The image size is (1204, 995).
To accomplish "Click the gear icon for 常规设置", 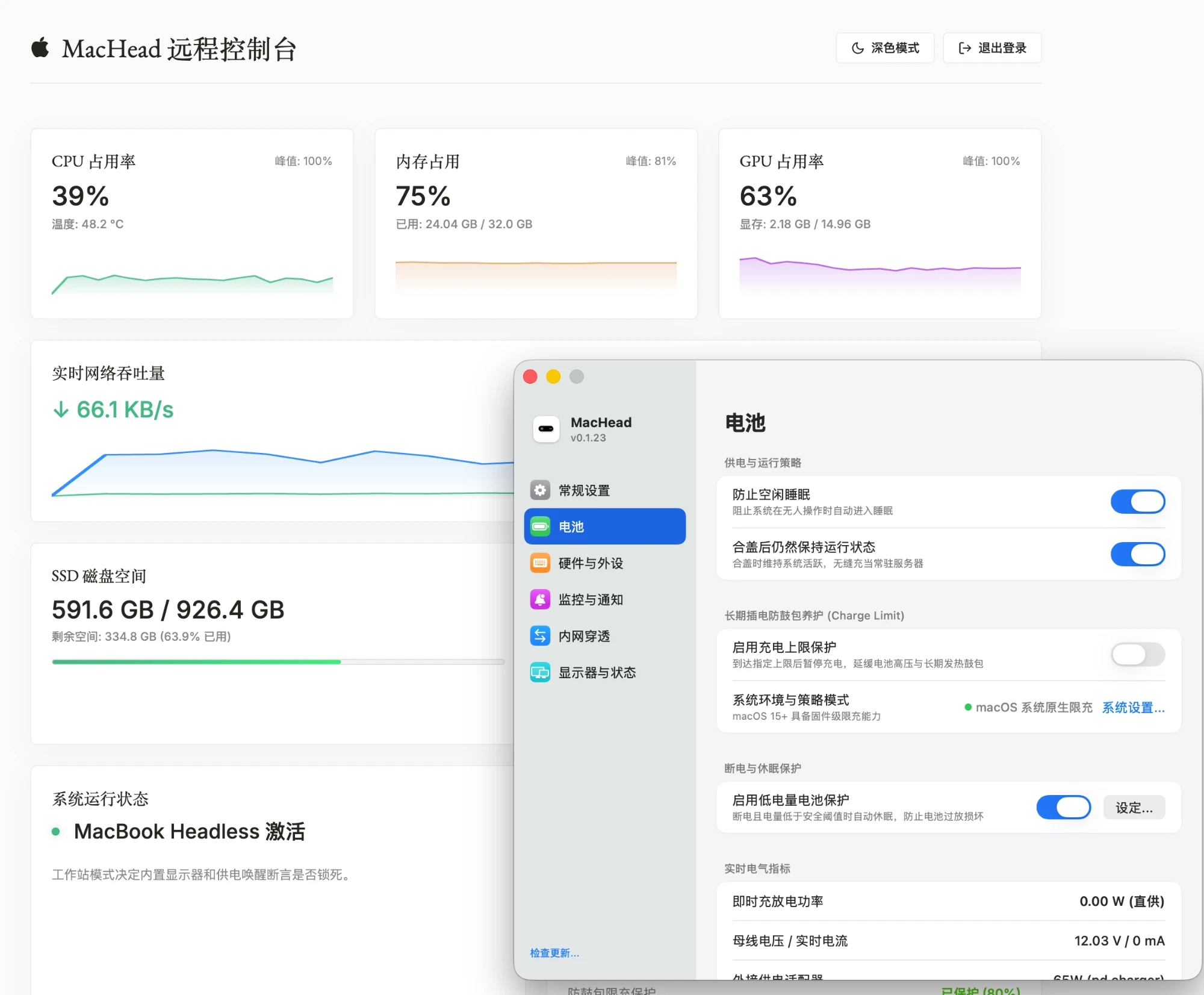I will tap(540, 490).
